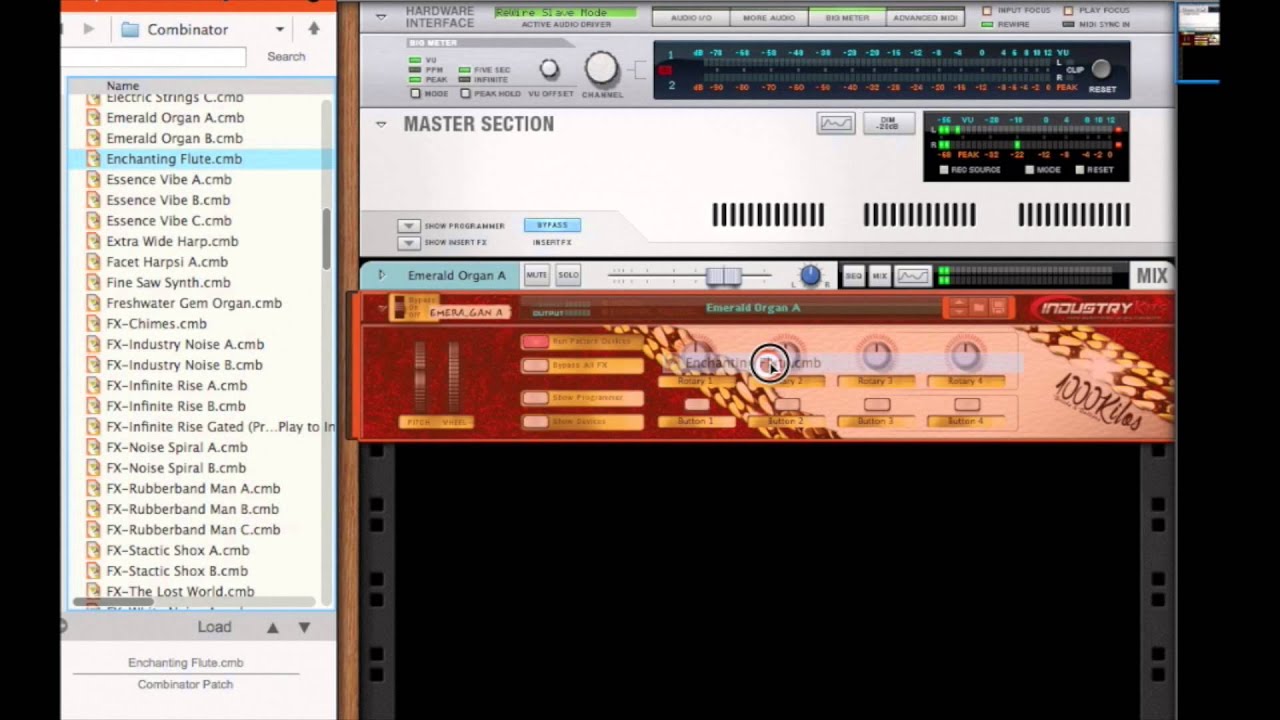
Task: Click Bypass on the Insert FX
Action: click(x=551, y=225)
